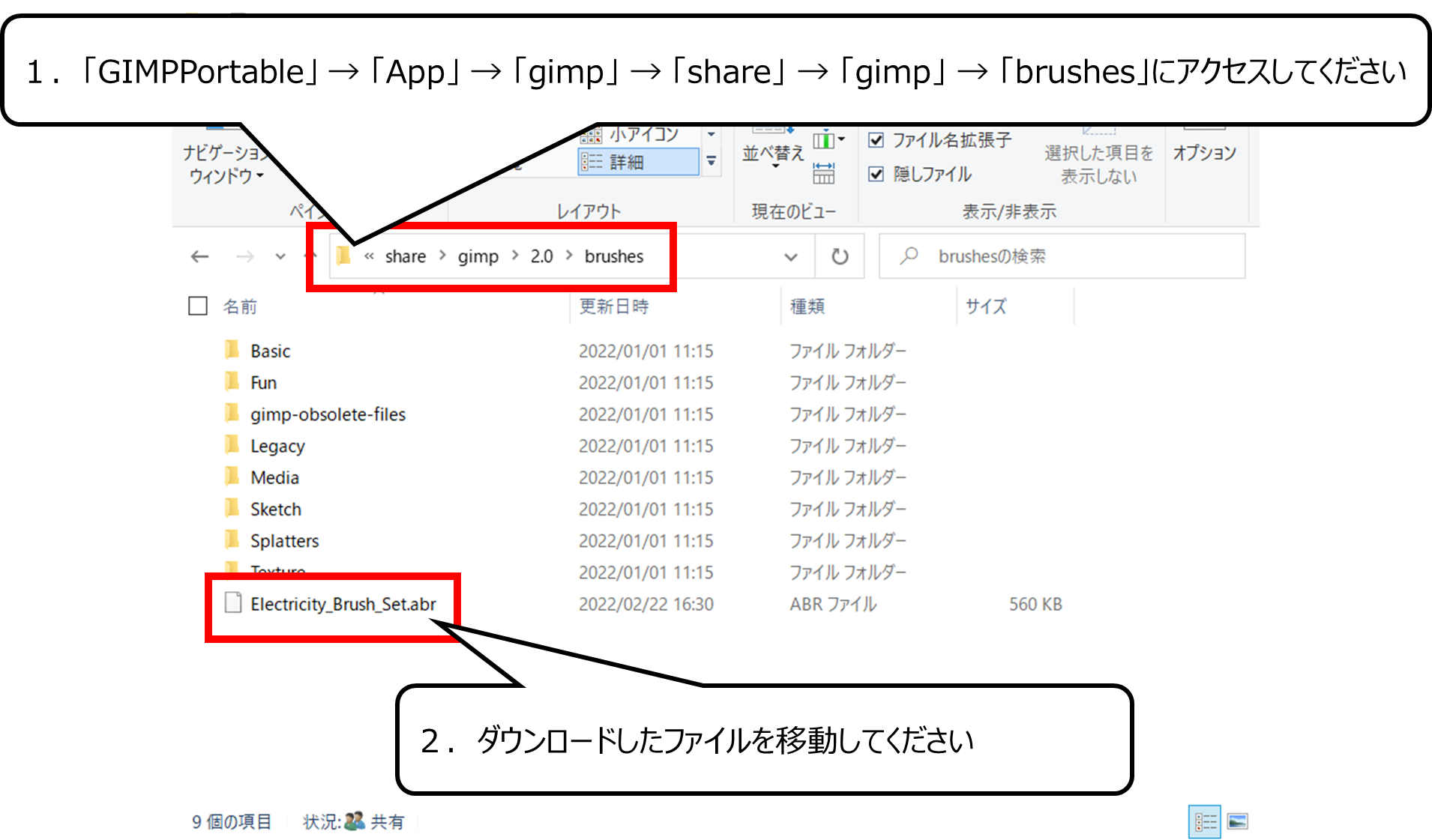Viewport: 1432px width, 840px height.
Task: Click the Back navigation arrow
Action: 199,256
